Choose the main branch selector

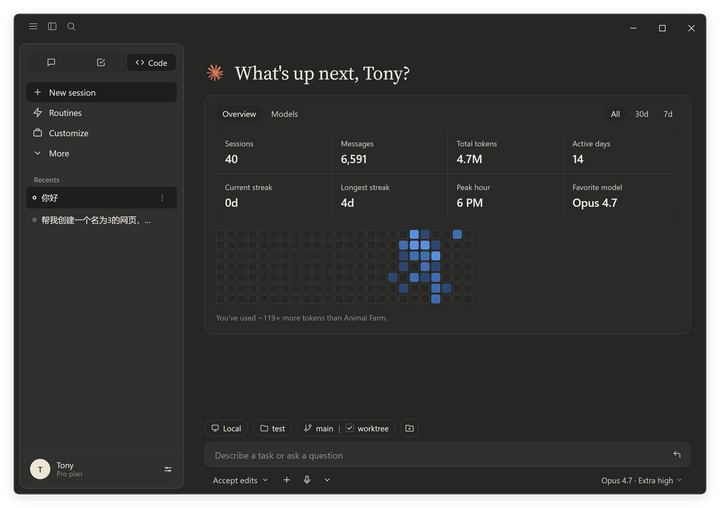[x=318, y=428]
